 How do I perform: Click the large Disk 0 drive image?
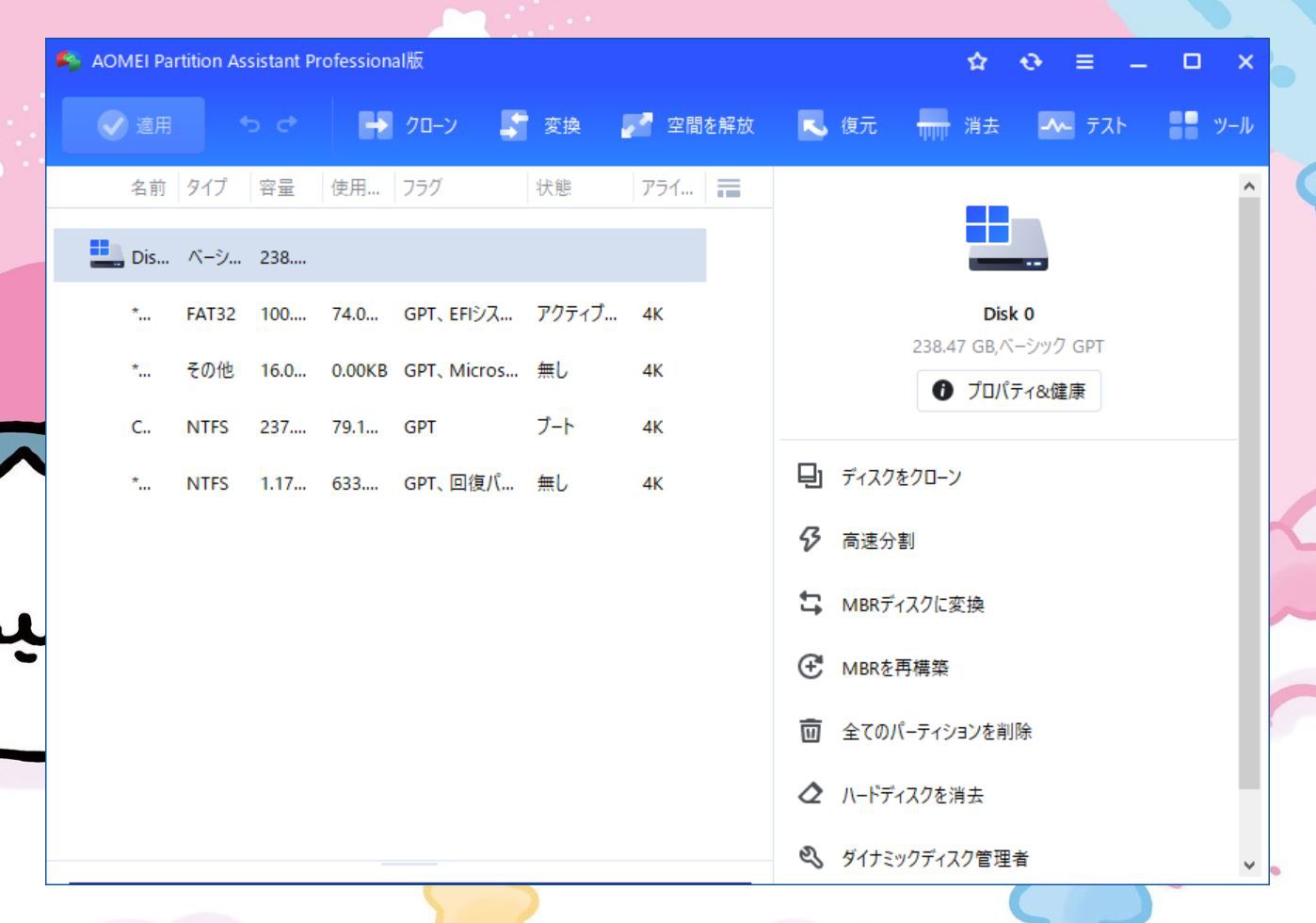(1006, 238)
